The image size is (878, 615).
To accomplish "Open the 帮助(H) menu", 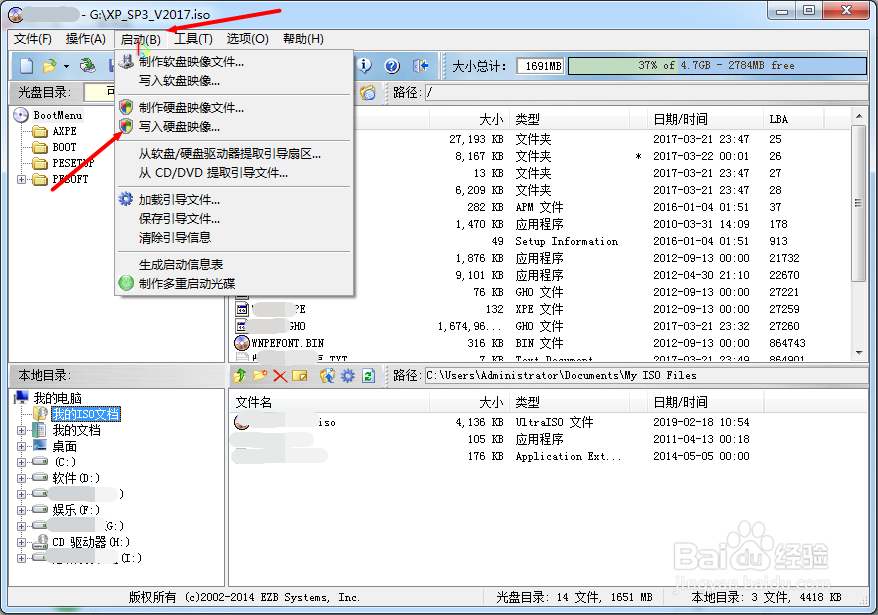I will click(x=303, y=39).
